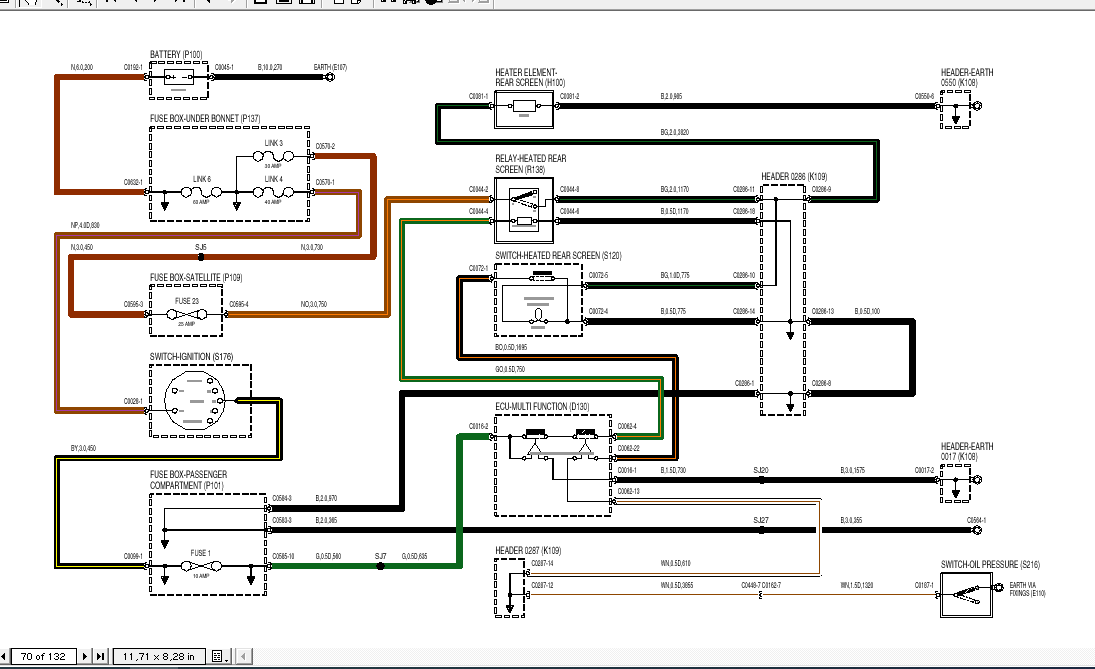This screenshot has height=669, width=1095.
Task: Go to the next page arrow
Action: point(84,656)
